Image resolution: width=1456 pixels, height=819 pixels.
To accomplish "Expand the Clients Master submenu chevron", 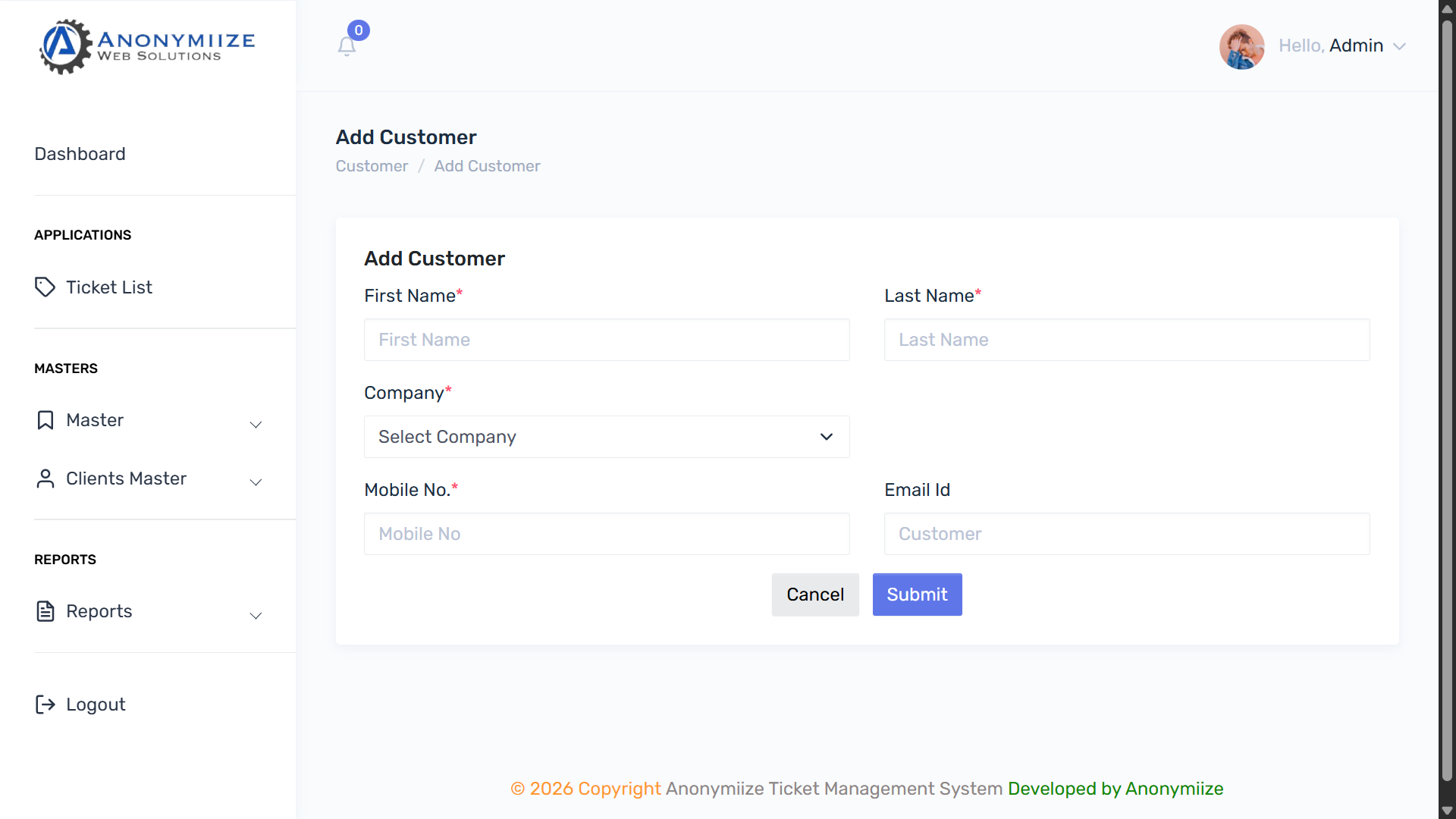I will tap(256, 482).
